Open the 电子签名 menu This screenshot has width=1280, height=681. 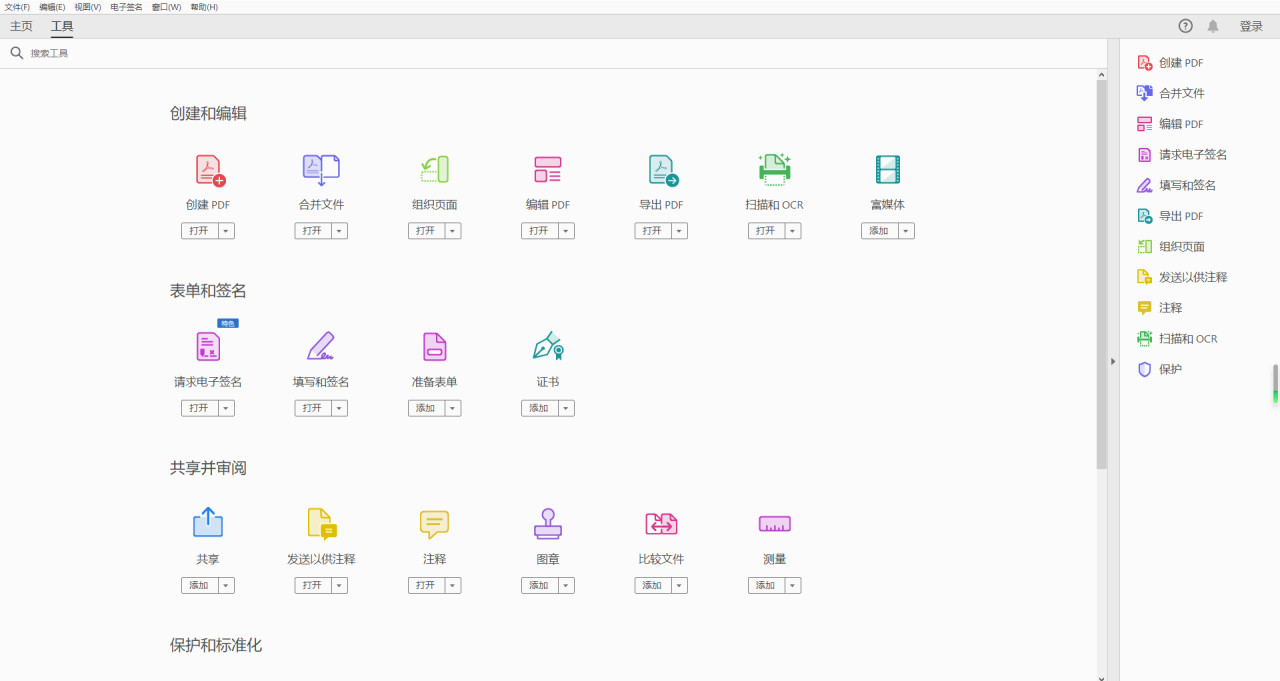pos(126,7)
